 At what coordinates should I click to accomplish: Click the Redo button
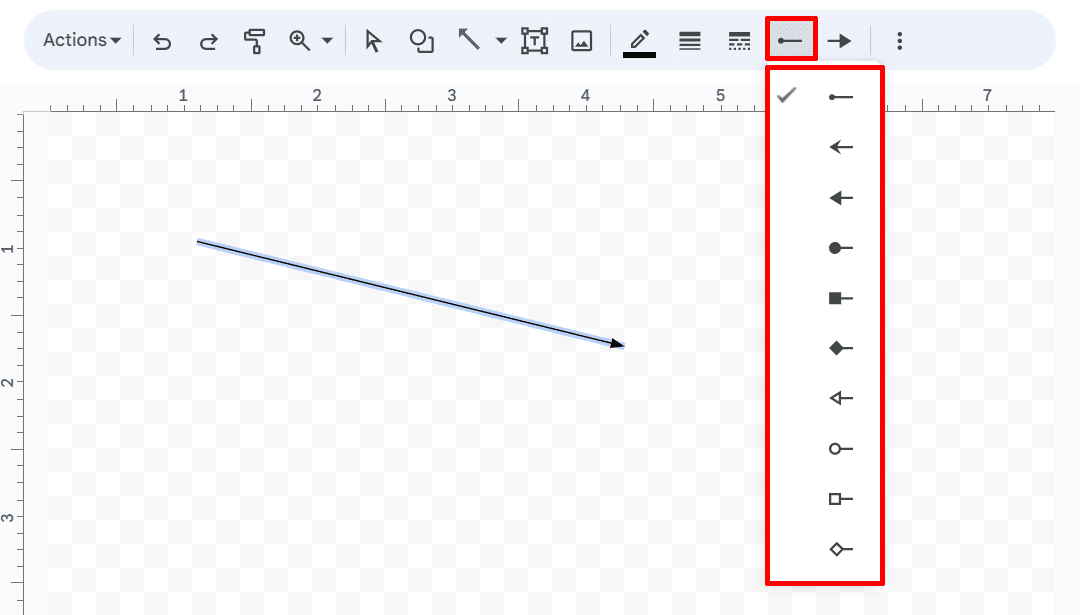(x=208, y=40)
